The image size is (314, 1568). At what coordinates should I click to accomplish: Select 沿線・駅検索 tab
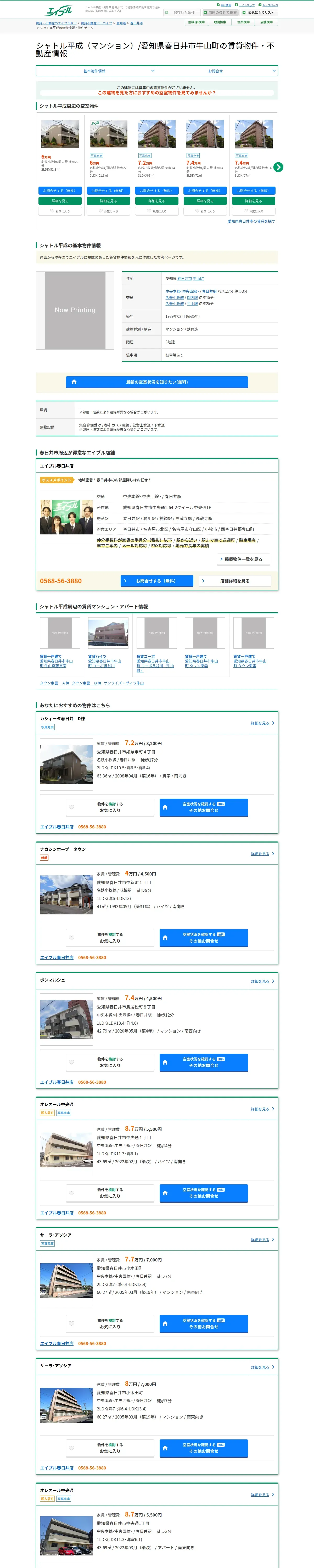pos(196,22)
